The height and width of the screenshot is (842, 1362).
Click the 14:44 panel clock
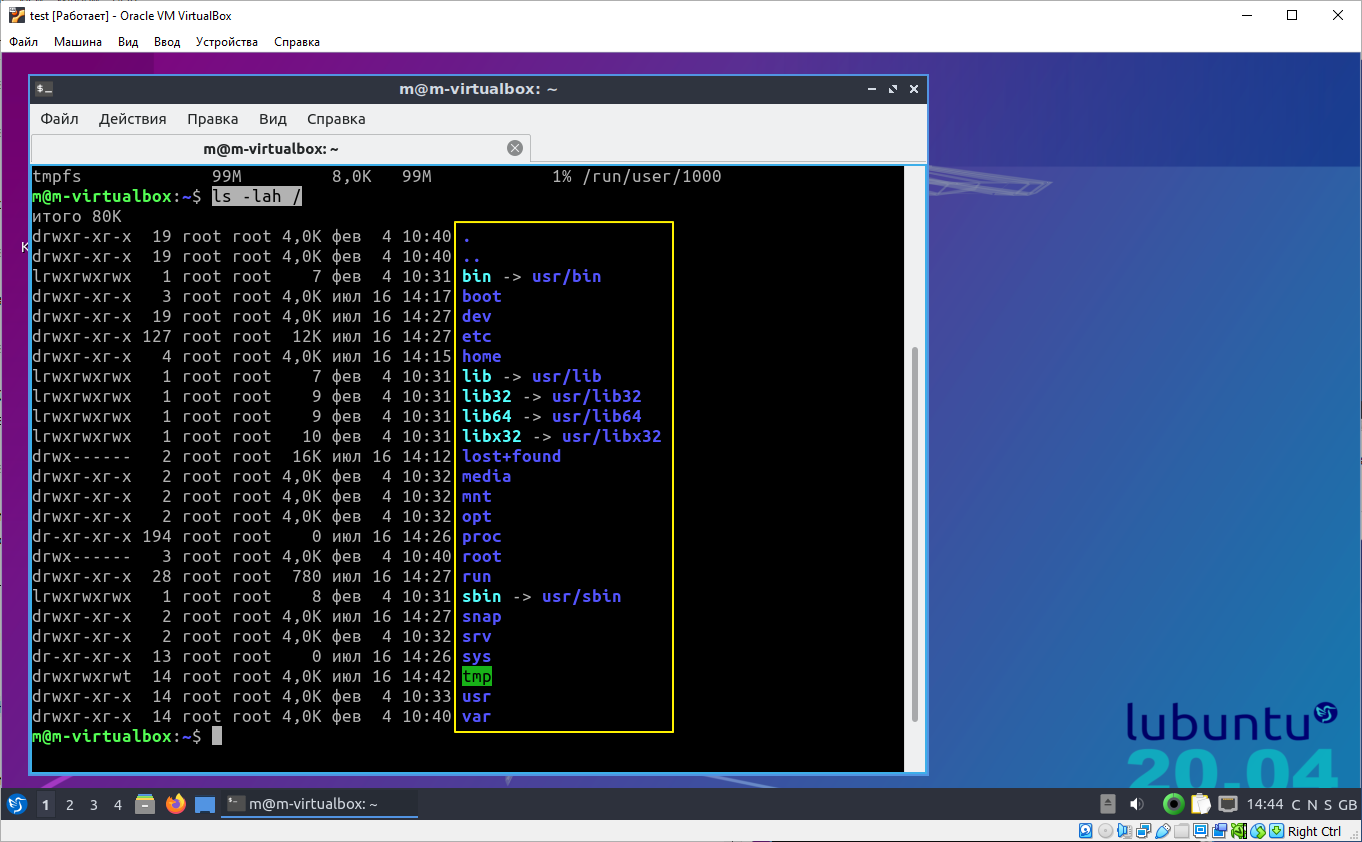pos(1265,804)
